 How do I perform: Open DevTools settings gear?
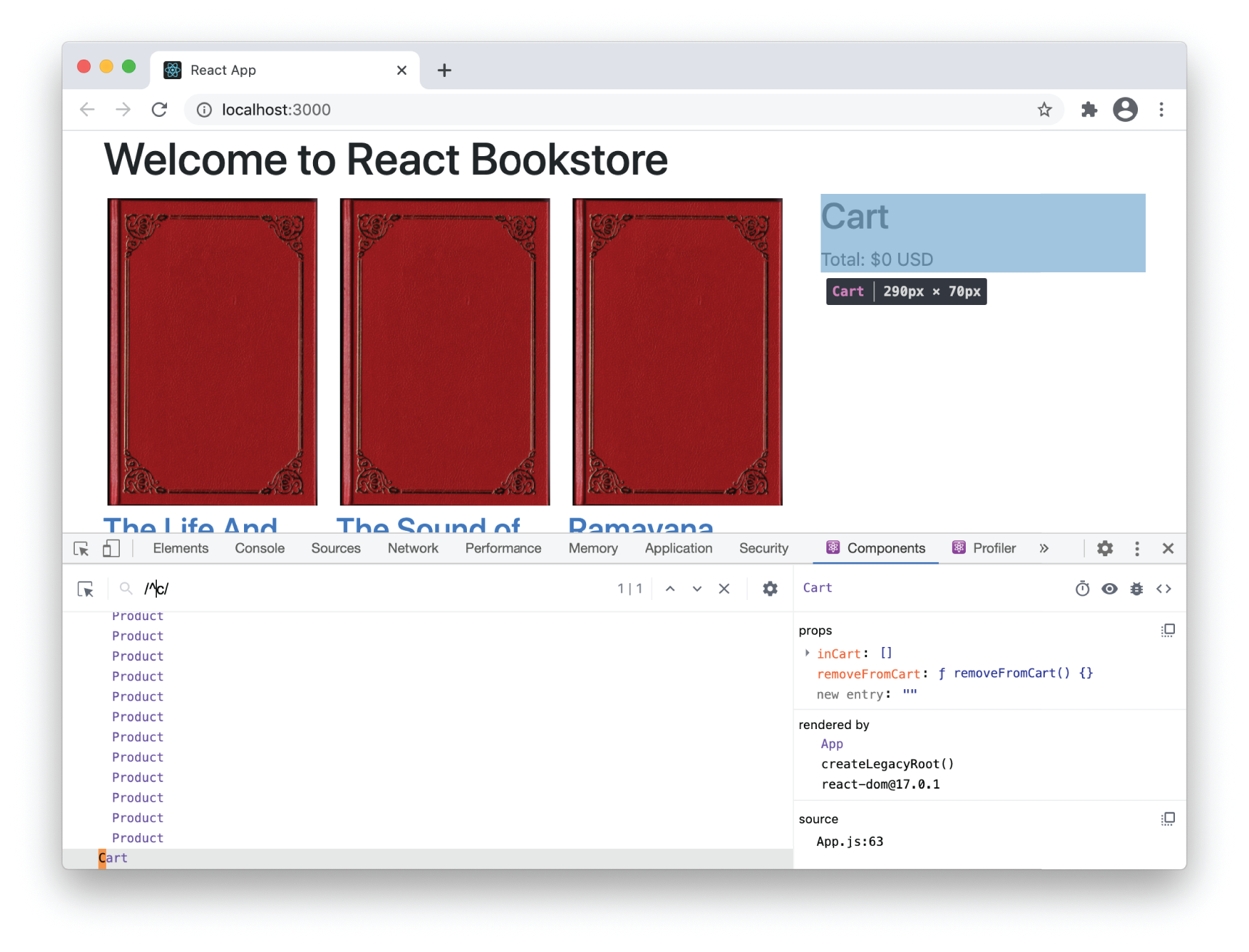[1104, 548]
